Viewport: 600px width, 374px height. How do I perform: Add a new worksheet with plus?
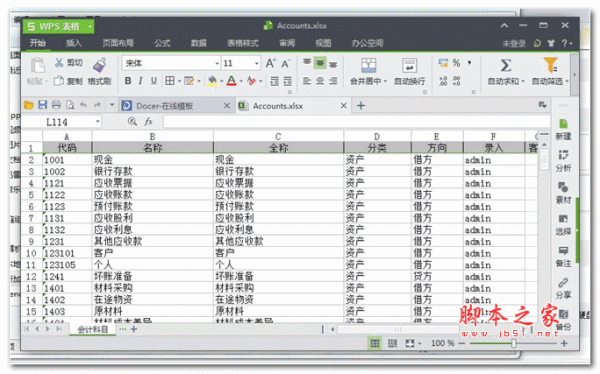134,329
